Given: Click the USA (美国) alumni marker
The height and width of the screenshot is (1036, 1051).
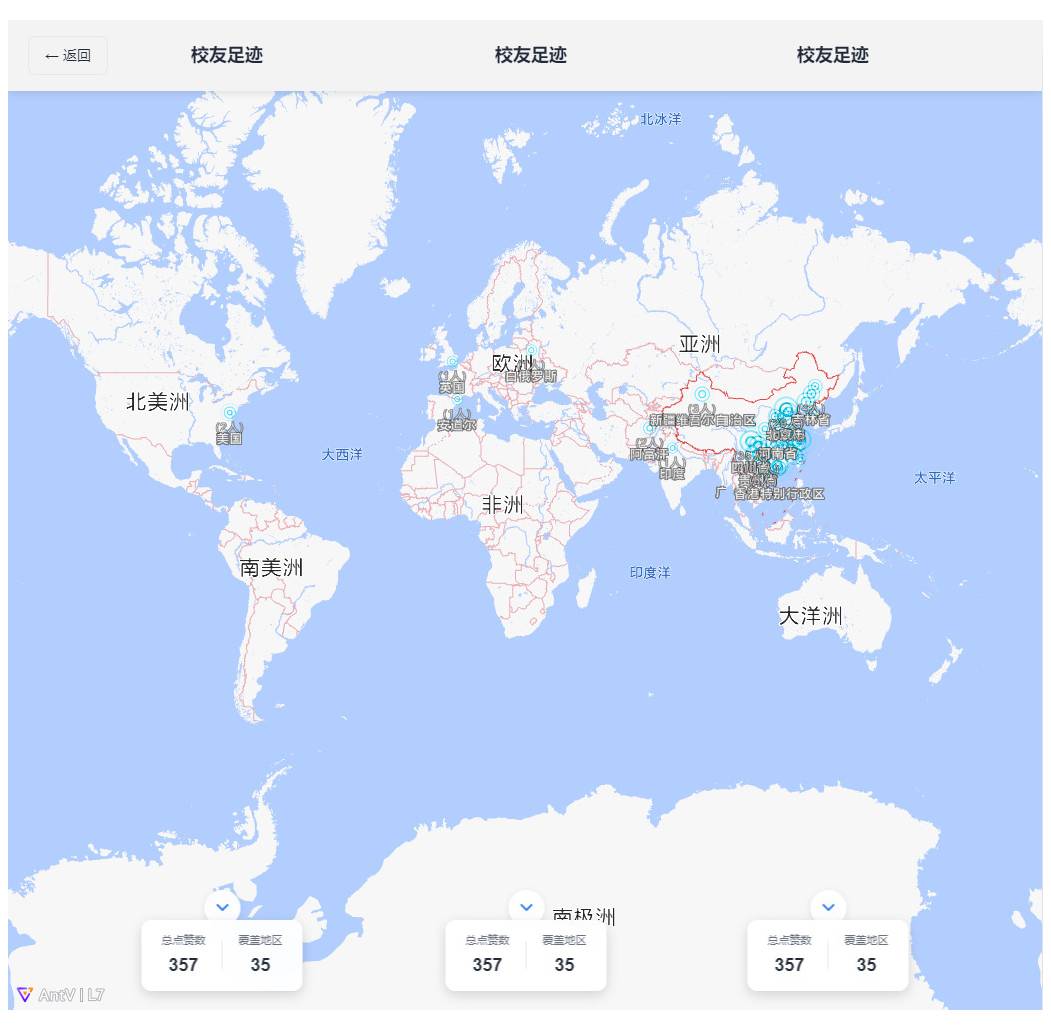Looking at the screenshot, I should tap(230, 412).
